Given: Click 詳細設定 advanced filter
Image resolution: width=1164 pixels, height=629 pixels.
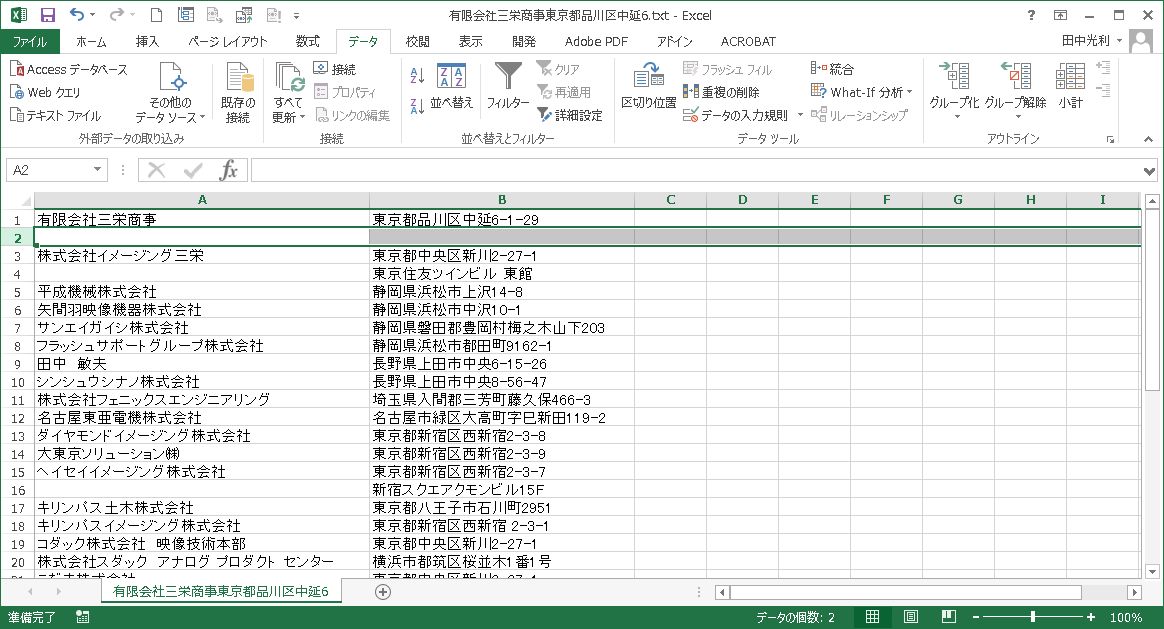Looking at the screenshot, I should click(x=569, y=115).
